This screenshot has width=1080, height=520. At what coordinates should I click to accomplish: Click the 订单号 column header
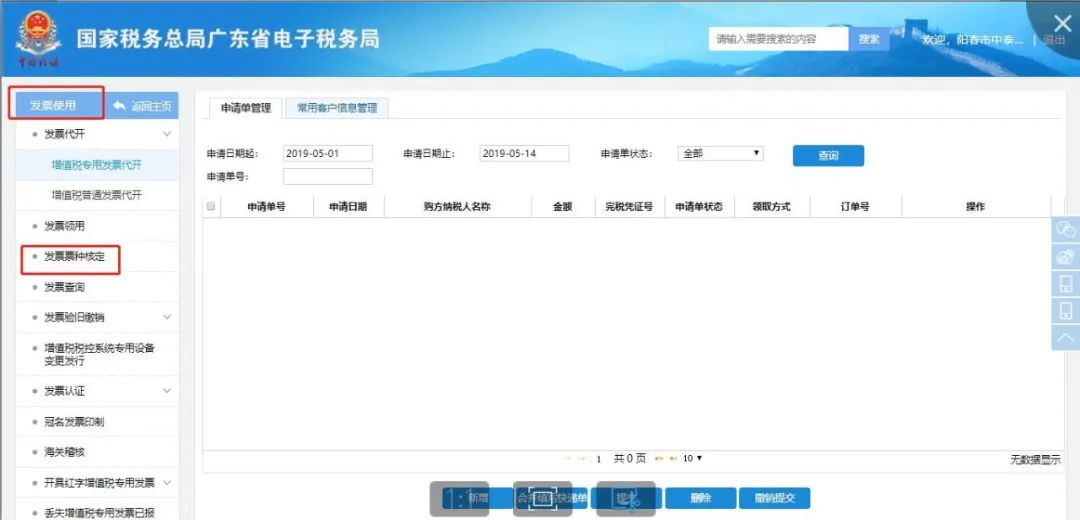click(855, 207)
